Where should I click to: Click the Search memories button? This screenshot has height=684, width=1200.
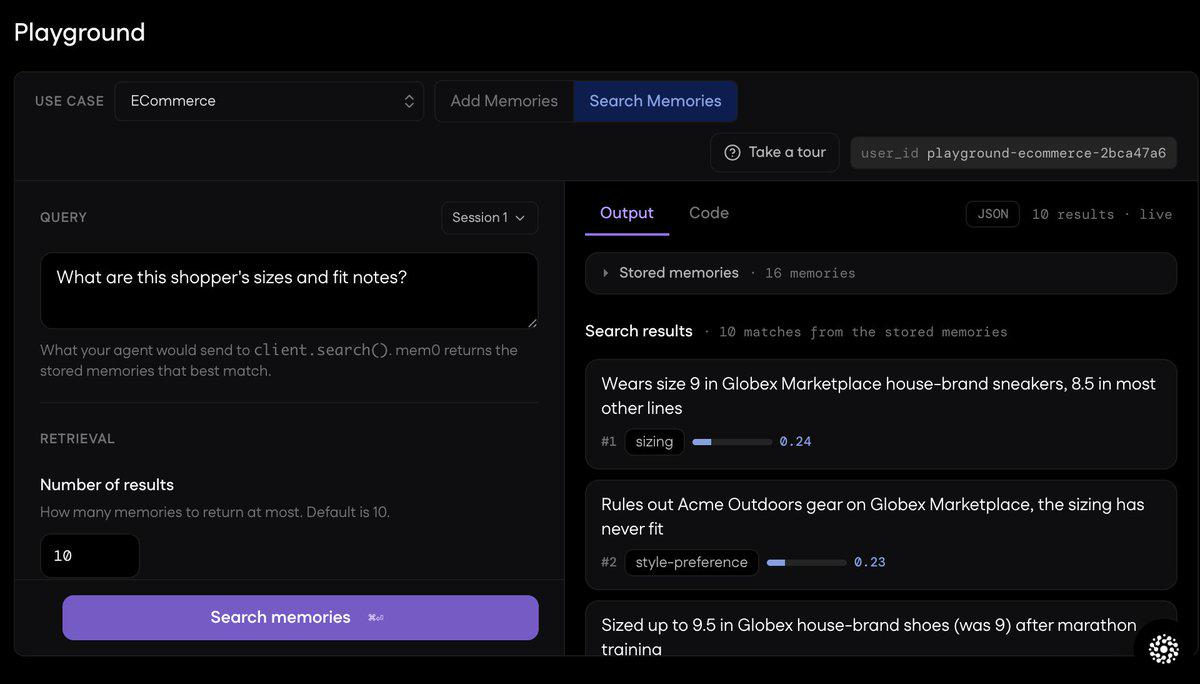click(300, 618)
